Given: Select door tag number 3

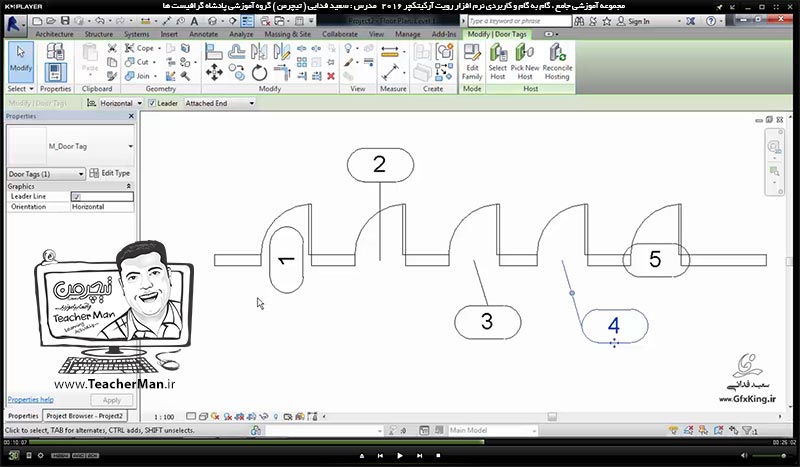Looking at the screenshot, I should point(487,322).
